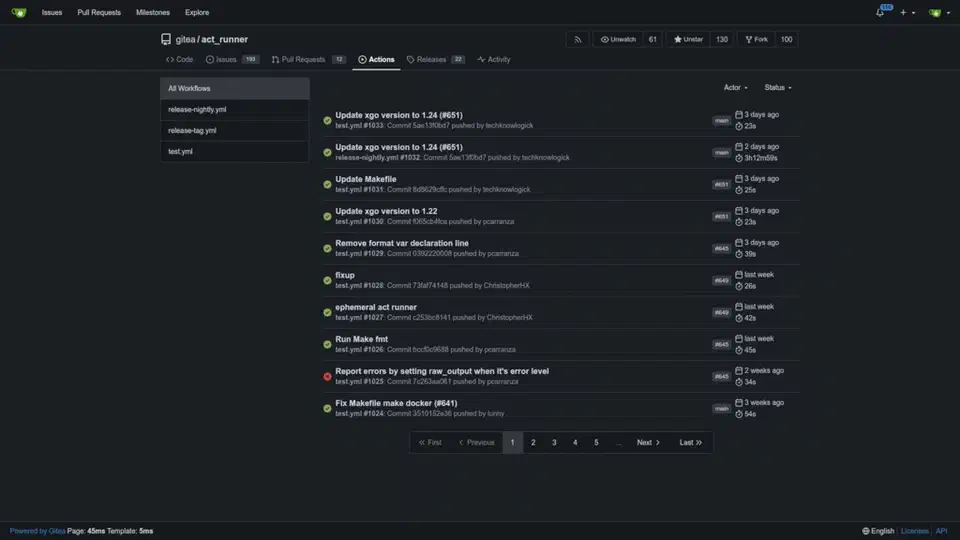The height and width of the screenshot is (540, 960).
Task: Open the stargazers count 130
Action: point(722,39)
